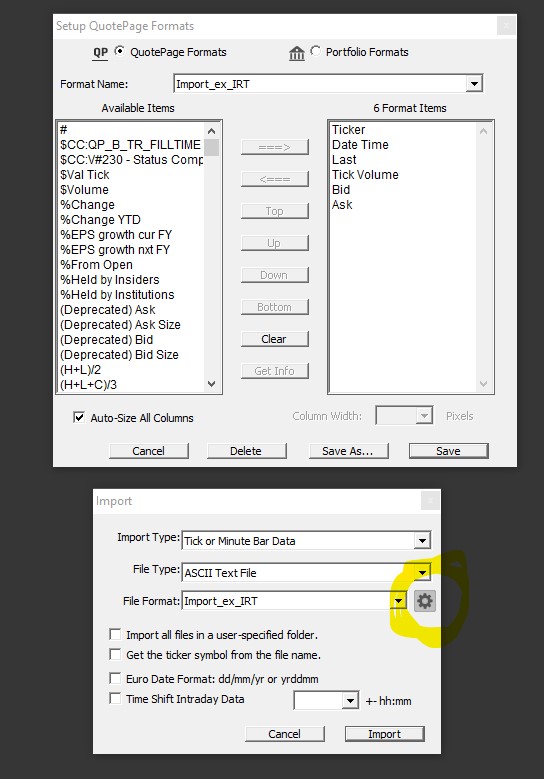Viewport: 544px width, 779px height.
Task: Click the QP QuotePage icon
Action: tap(100, 53)
